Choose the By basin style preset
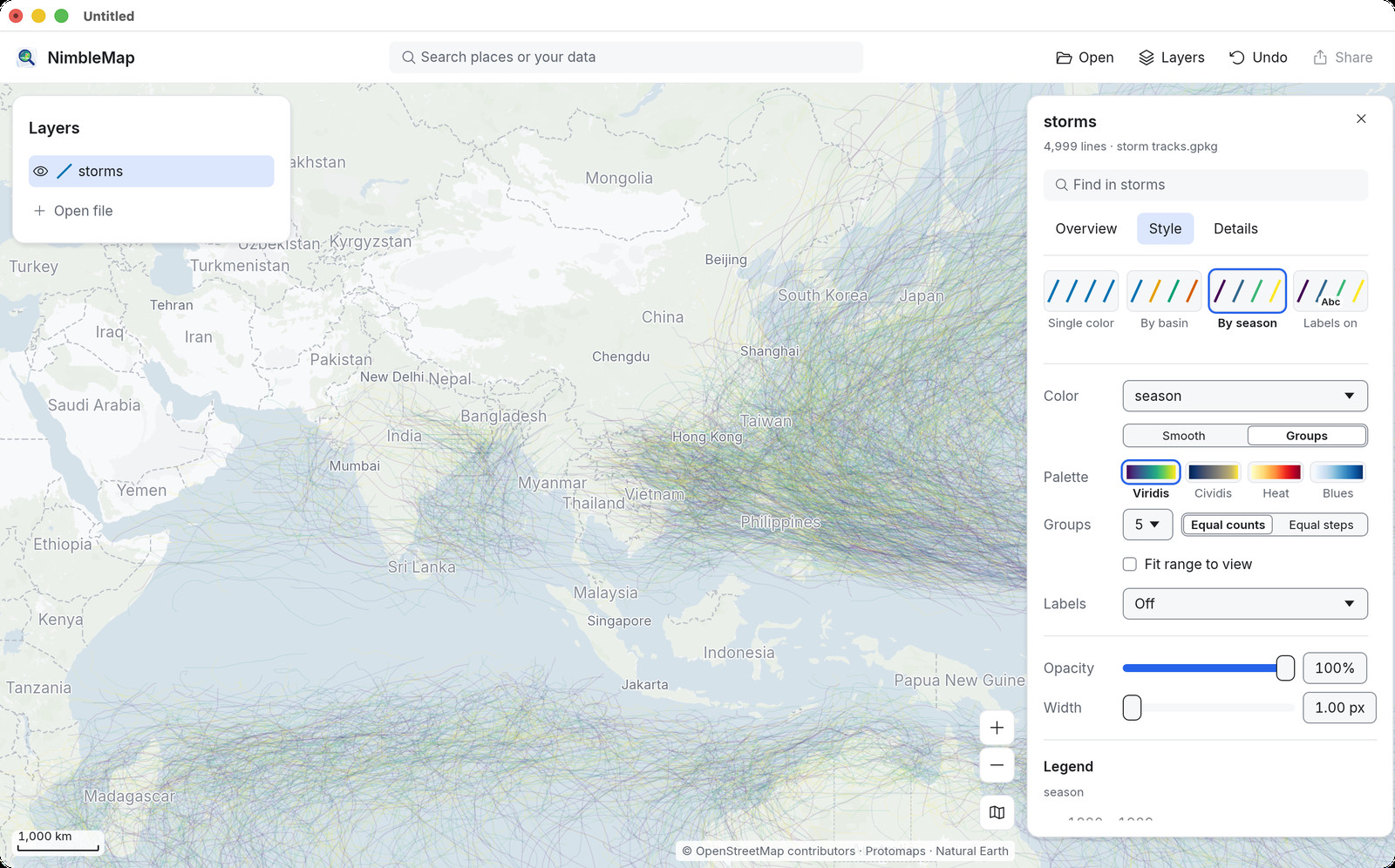This screenshot has height=868, width=1395. (1164, 301)
